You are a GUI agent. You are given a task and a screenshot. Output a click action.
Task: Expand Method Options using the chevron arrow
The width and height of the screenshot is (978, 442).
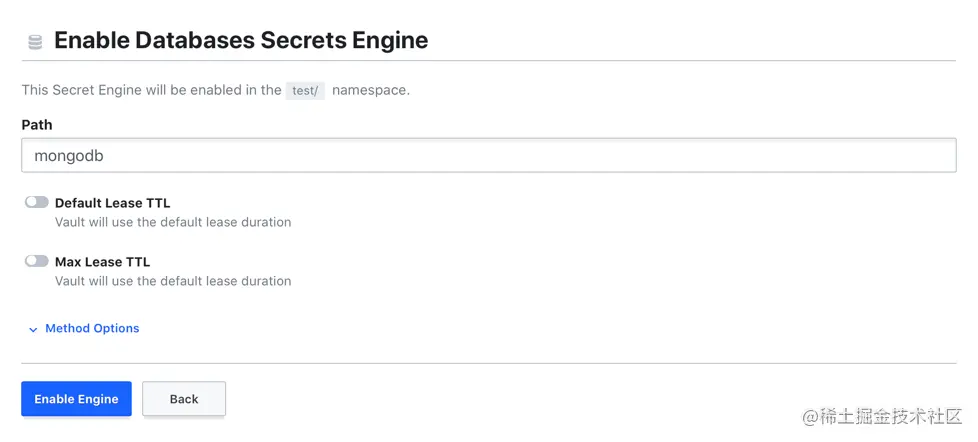click(x=33, y=329)
